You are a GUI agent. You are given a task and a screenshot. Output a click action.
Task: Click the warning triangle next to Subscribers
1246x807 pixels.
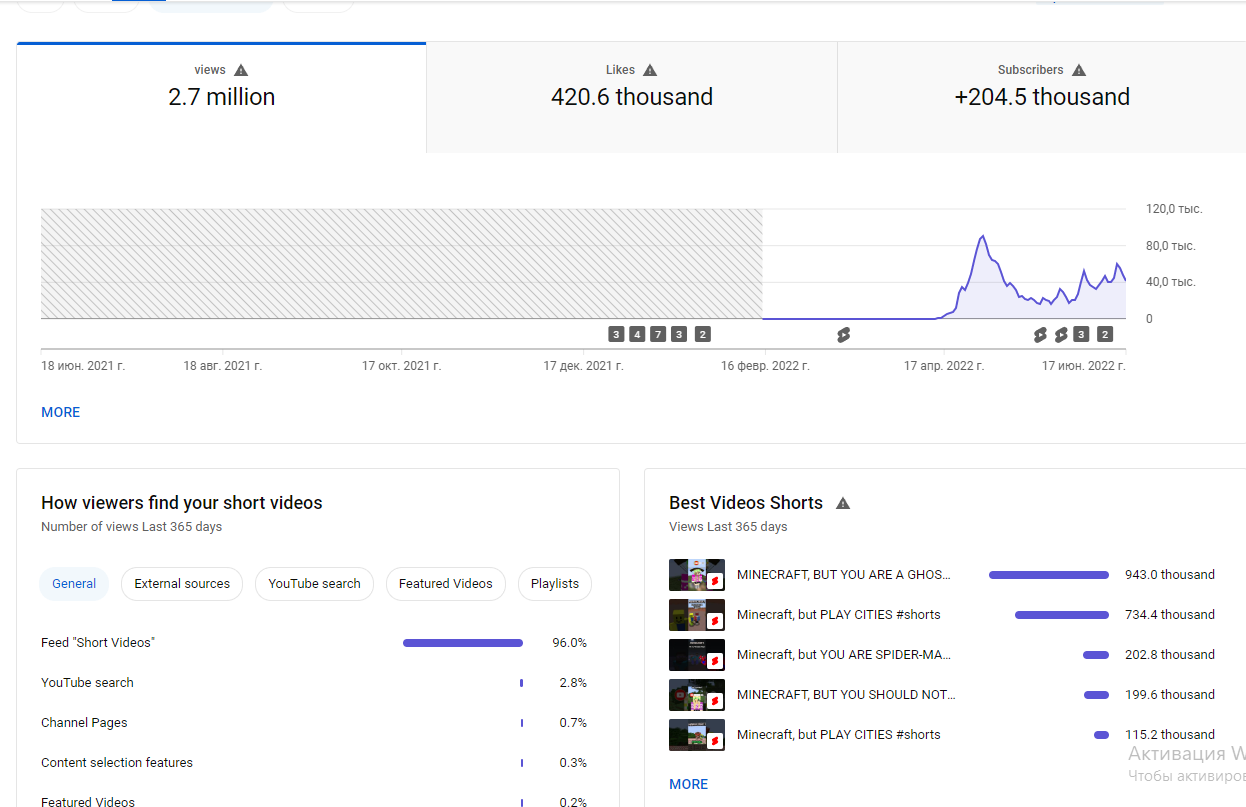point(1079,70)
